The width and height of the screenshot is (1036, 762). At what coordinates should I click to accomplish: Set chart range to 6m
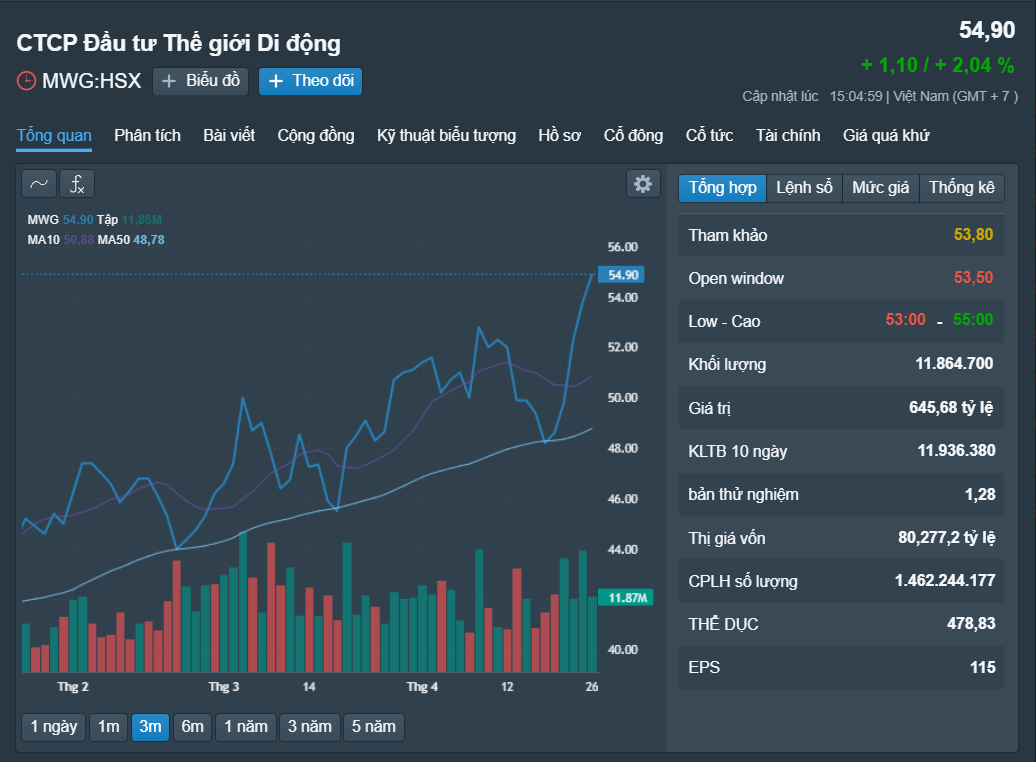click(192, 727)
